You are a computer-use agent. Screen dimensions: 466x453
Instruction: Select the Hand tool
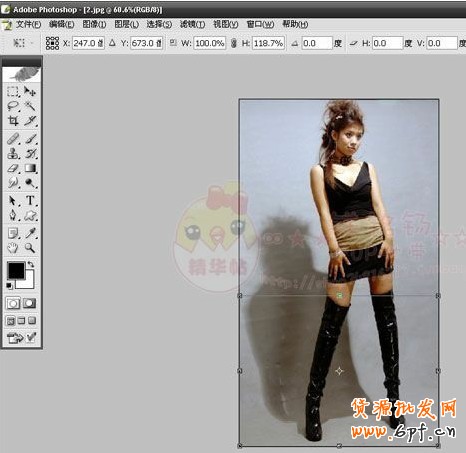coord(13,248)
